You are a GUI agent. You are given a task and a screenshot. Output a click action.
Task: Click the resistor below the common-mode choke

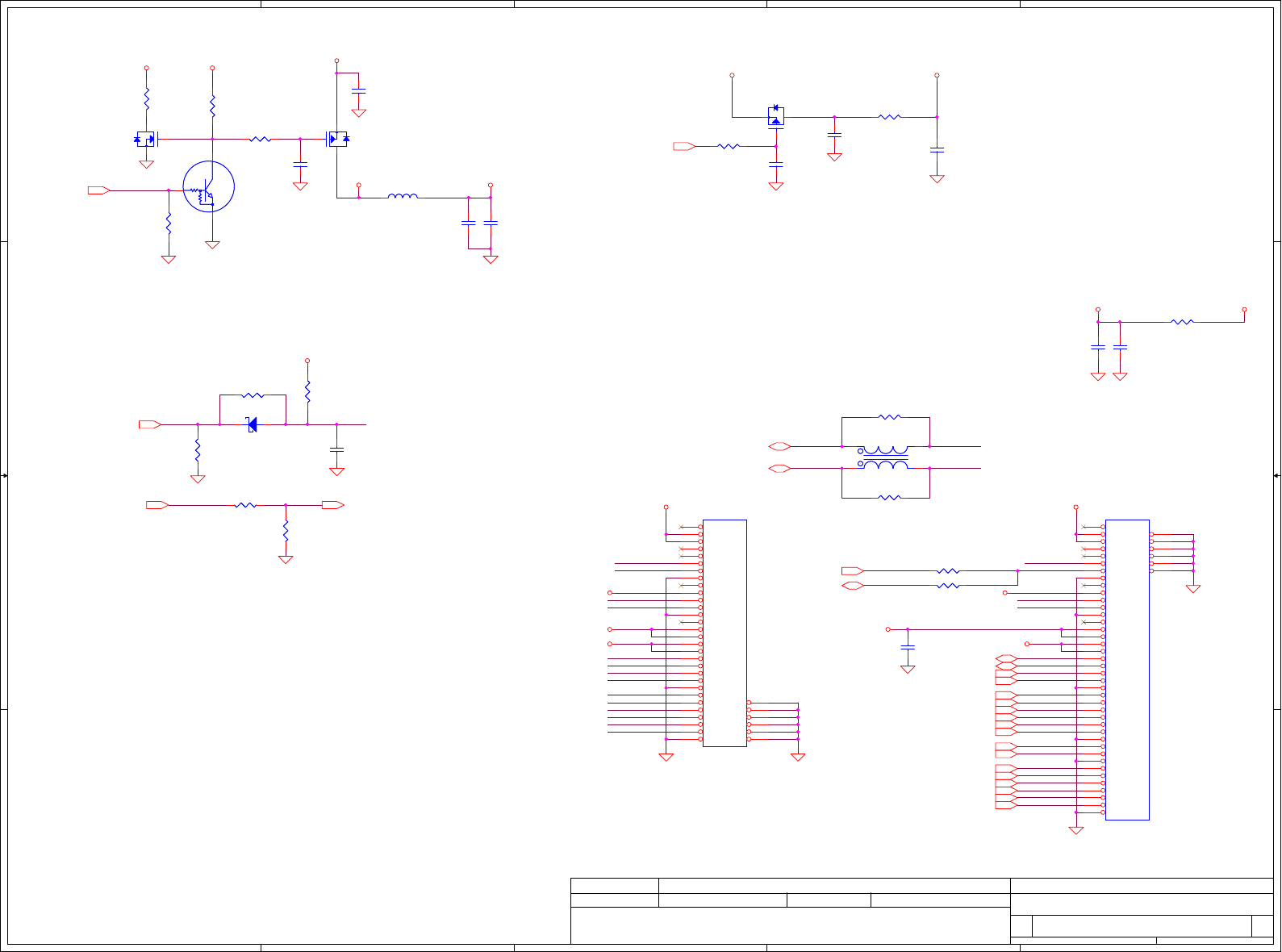(889, 498)
